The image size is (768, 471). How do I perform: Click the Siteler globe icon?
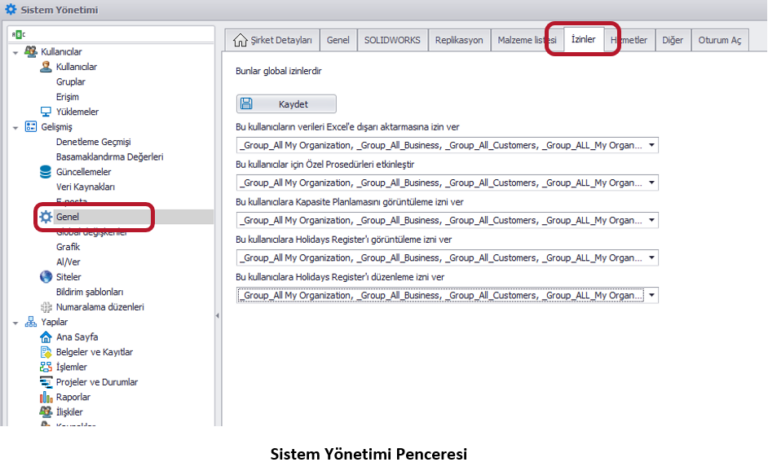(x=46, y=276)
